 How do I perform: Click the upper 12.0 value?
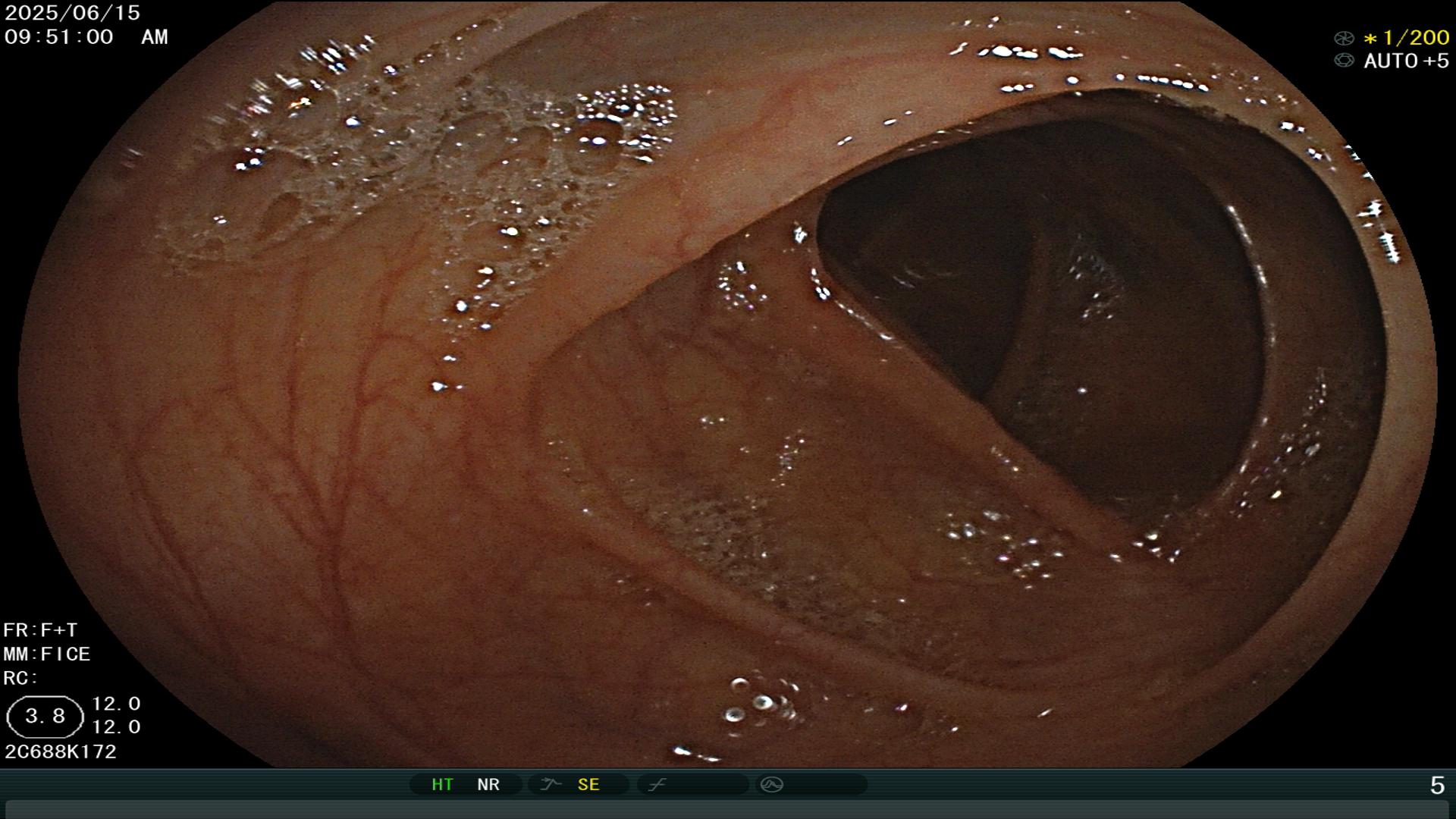click(116, 704)
